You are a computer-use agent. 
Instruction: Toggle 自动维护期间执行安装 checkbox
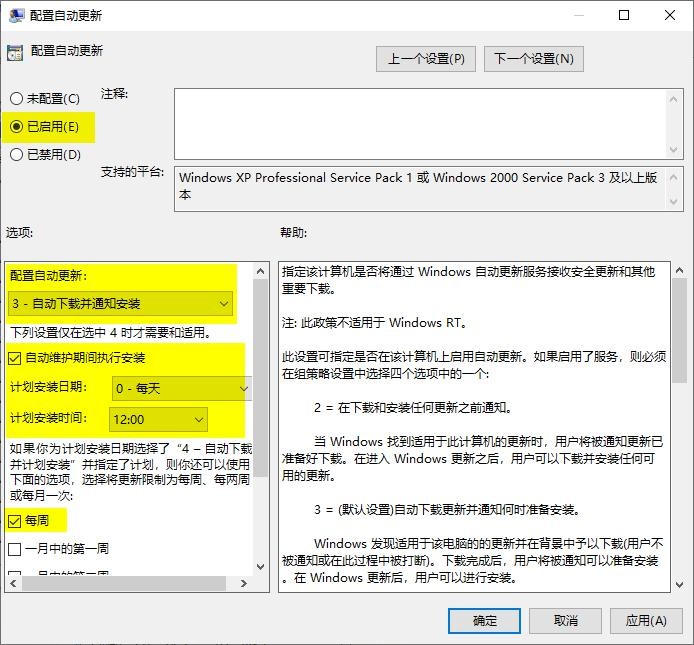15,357
